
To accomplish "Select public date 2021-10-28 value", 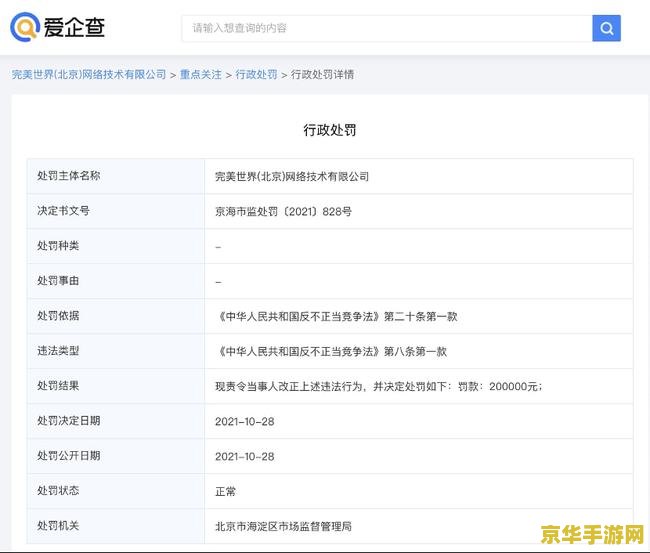I will pos(245,457).
